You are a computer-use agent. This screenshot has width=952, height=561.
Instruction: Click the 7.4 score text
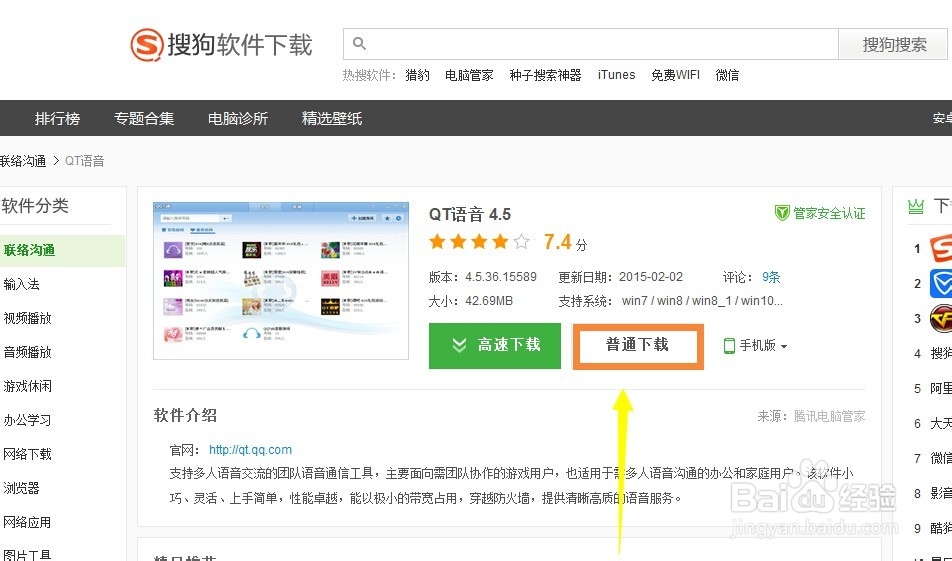pos(557,242)
